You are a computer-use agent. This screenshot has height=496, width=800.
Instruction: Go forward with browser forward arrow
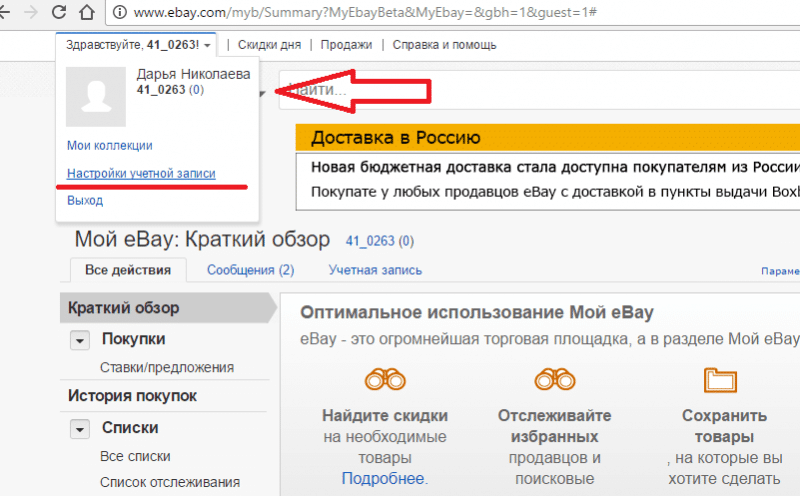point(31,12)
